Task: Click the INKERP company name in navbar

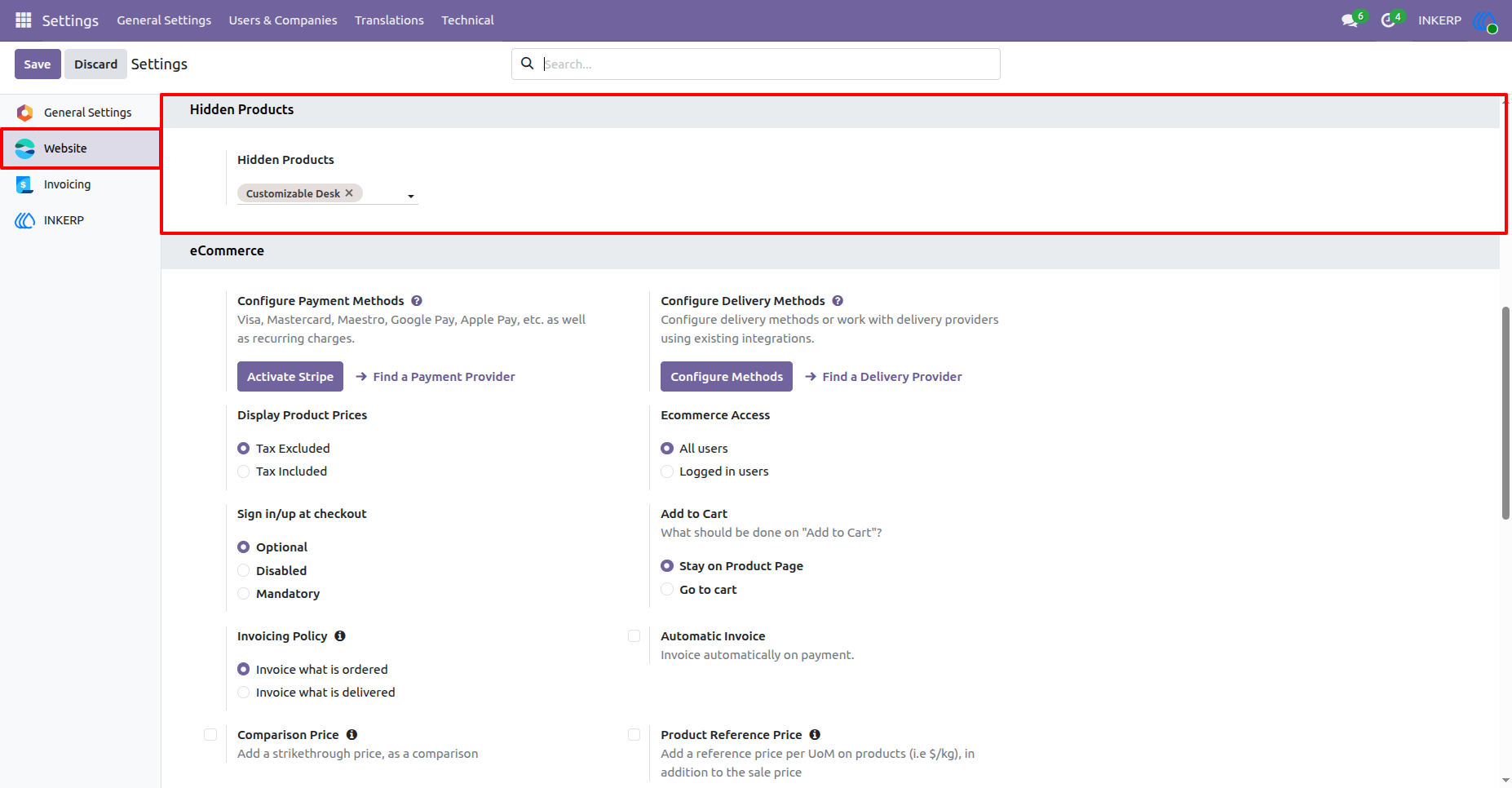Action: pyautogui.click(x=1439, y=20)
